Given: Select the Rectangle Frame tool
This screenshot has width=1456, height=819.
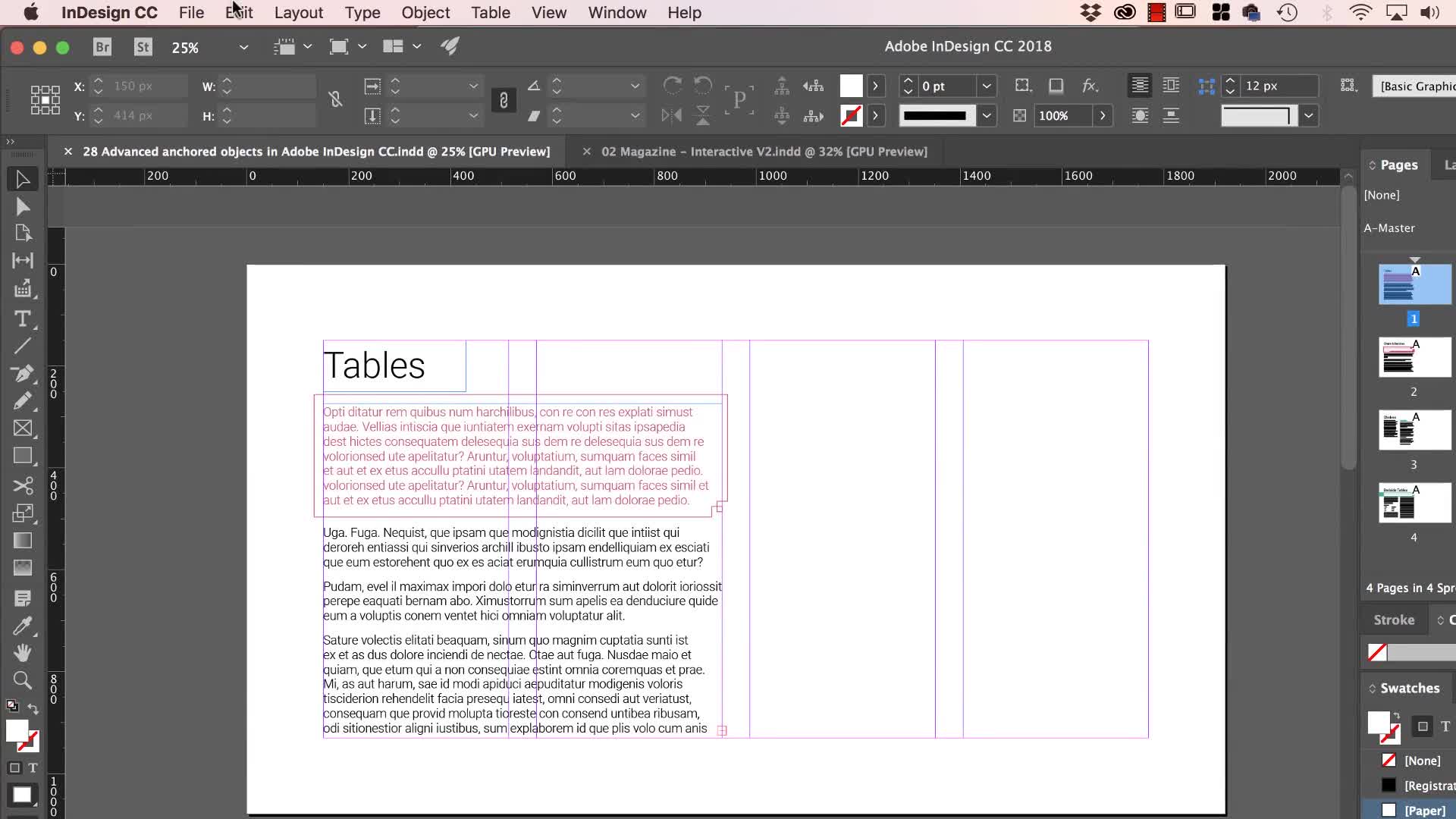Looking at the screenshot, I should click(22, 428).
